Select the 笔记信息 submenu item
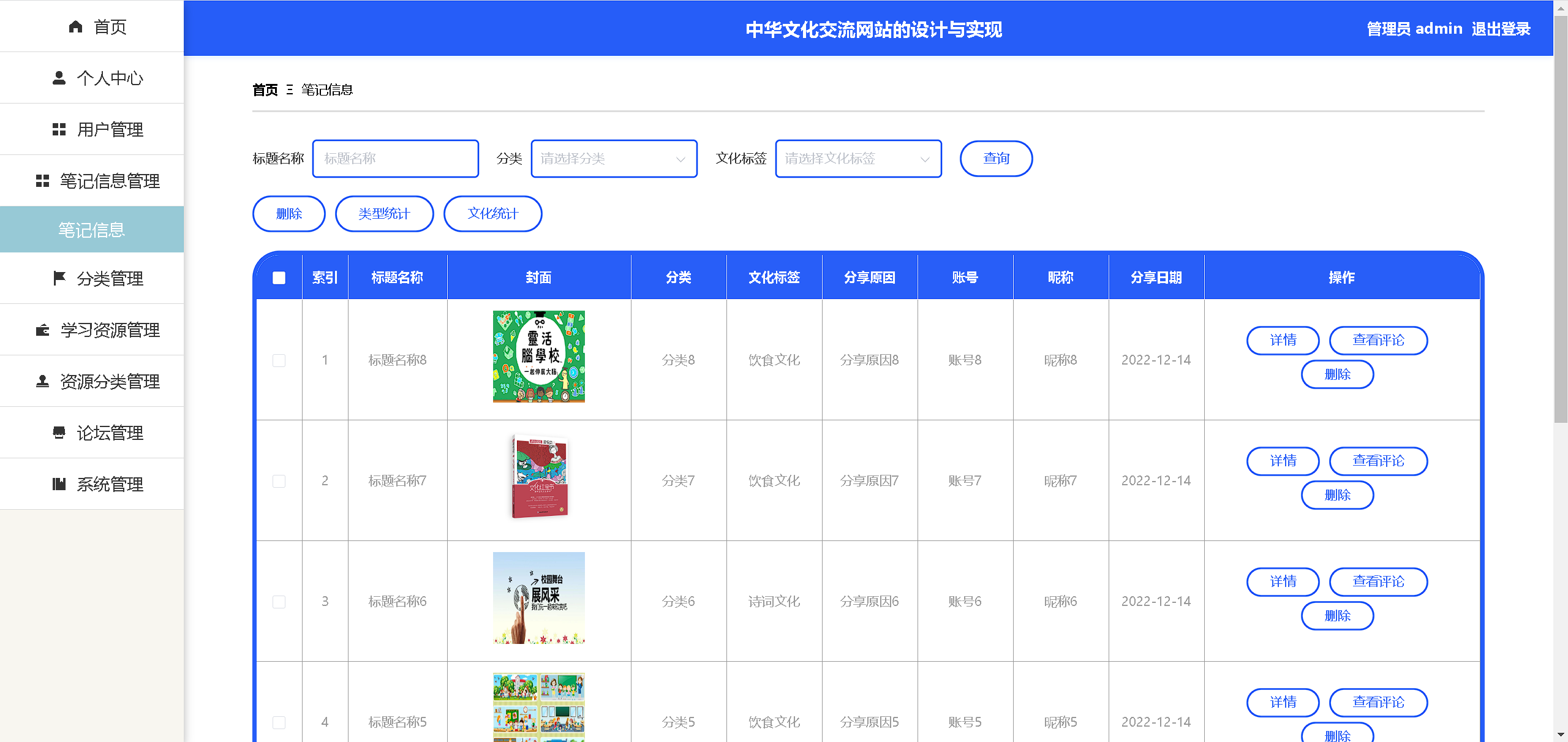Screen dimensions: 1568x742 point(92,230)
